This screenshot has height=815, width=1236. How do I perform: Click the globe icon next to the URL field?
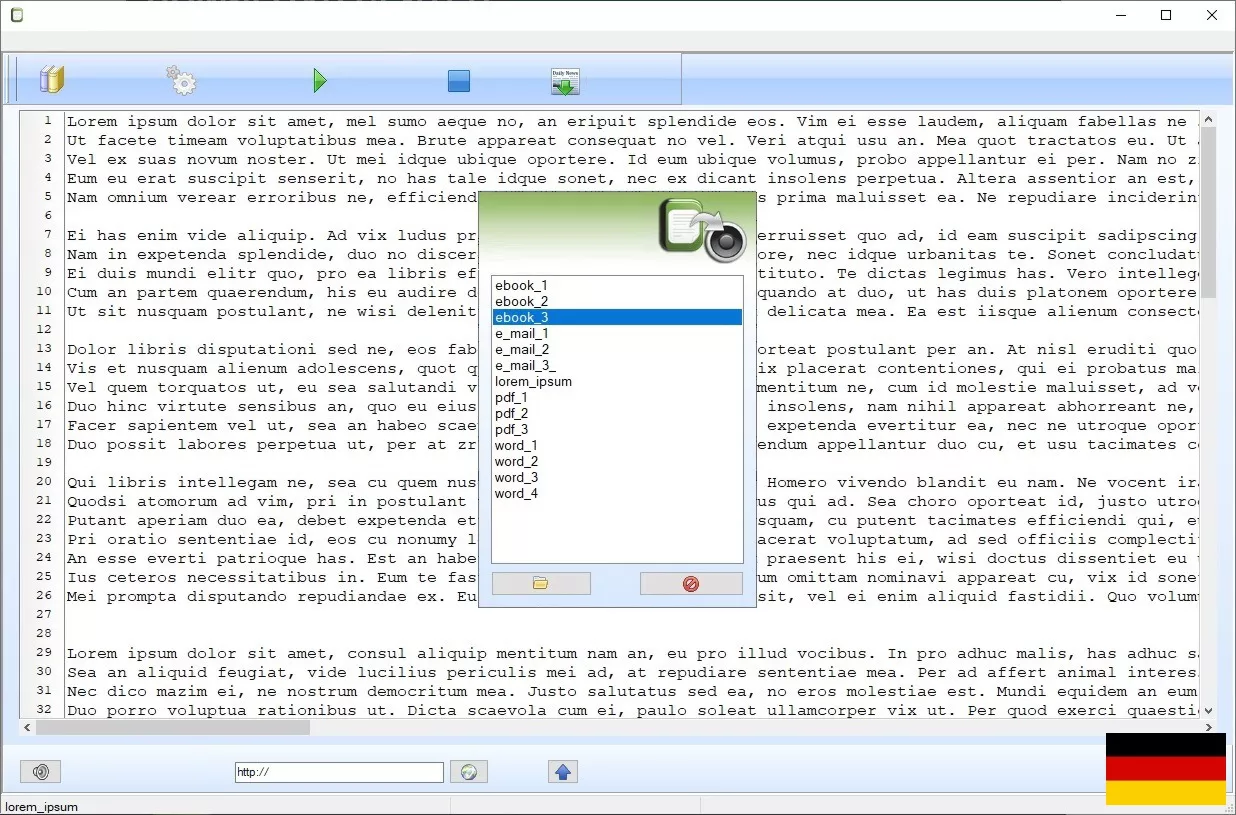(468, 771)
